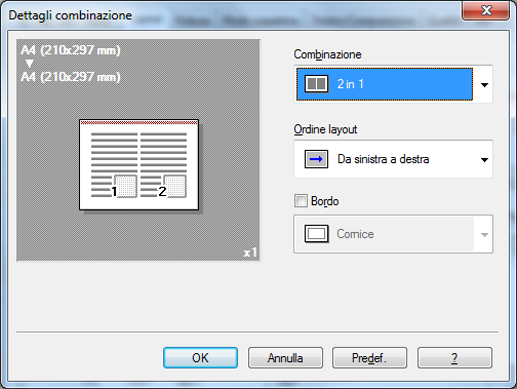Click page number 2 in preview
Screen dimensions: 517x389
coord(162,191)
